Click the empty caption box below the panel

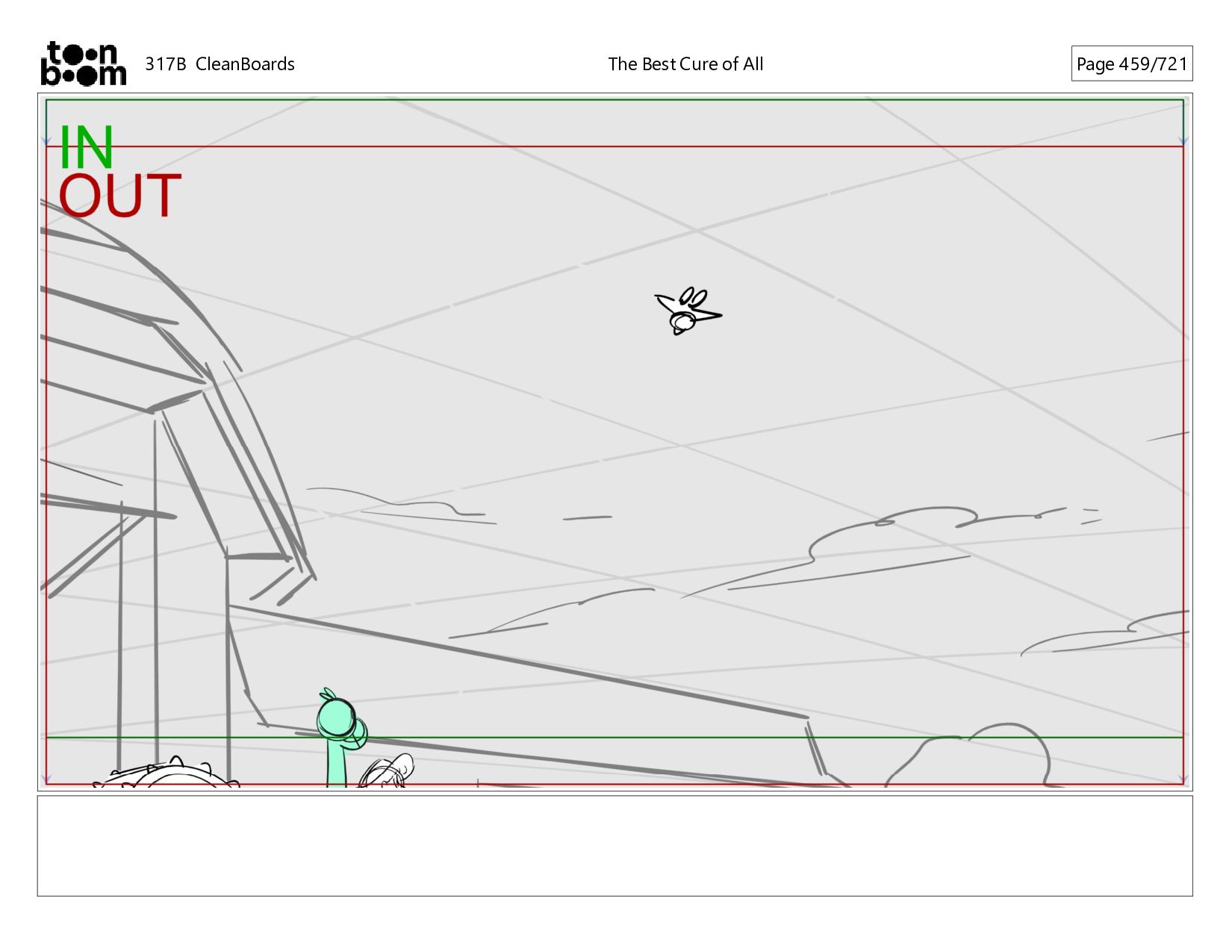pyautogui.click(x=615, y=845)
